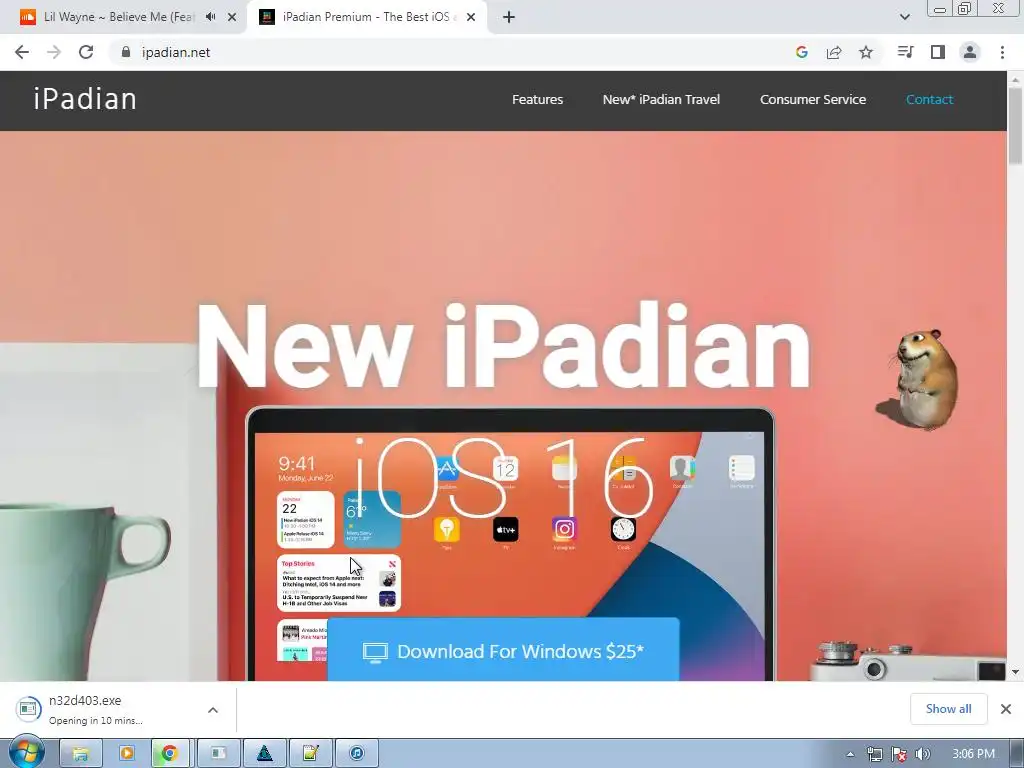Image resolution: width=1024 pixels, height=768 pixels.
Task: View site info via the padlock icon
Action: (126, 52)
